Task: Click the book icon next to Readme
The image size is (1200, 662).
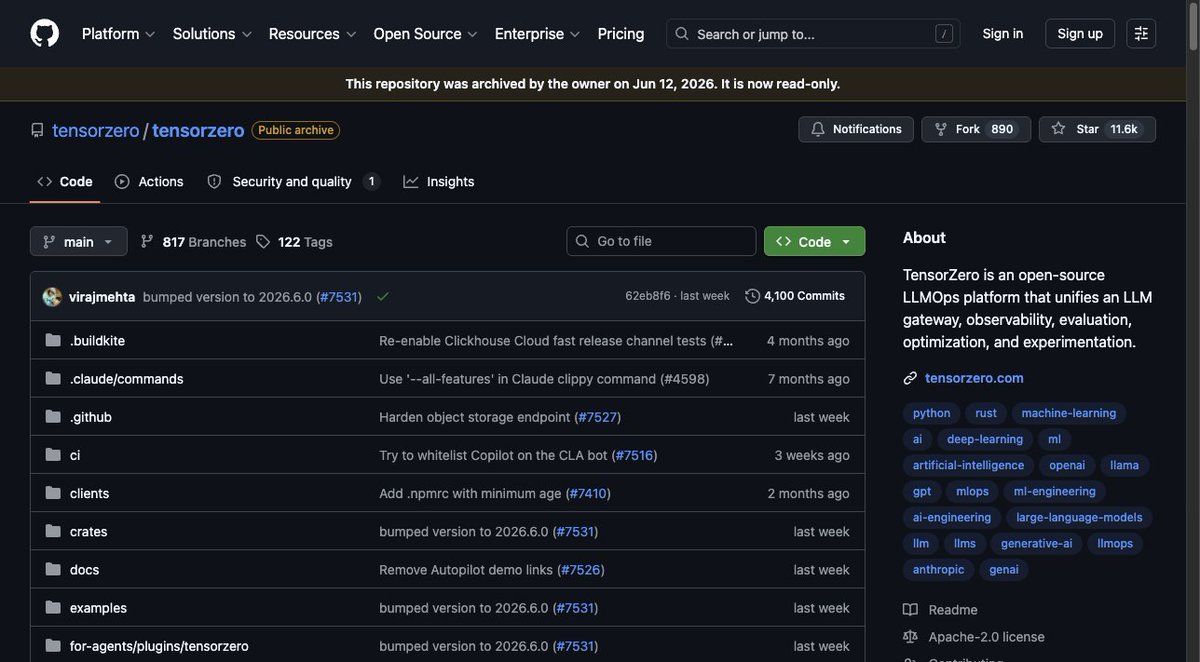Action: point(910,610)
